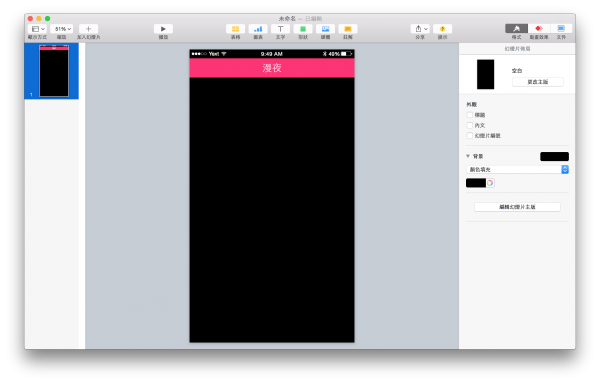Add a text box with the 文字 icon
The width and height of the screenshot is (600, 384).
(x=280, y=29)
